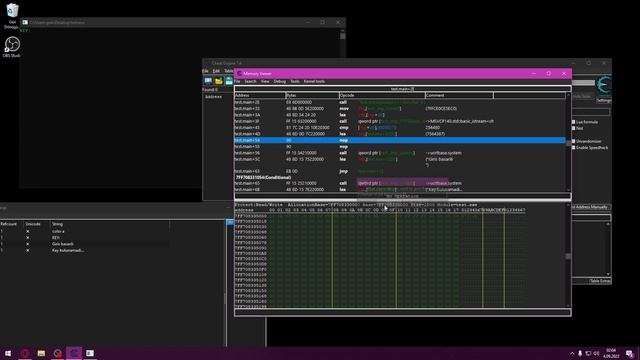Screen dimensions: 640x360
Task: Click the hex view vertical scrollbar thumb
Action: (x=568, y=256)
